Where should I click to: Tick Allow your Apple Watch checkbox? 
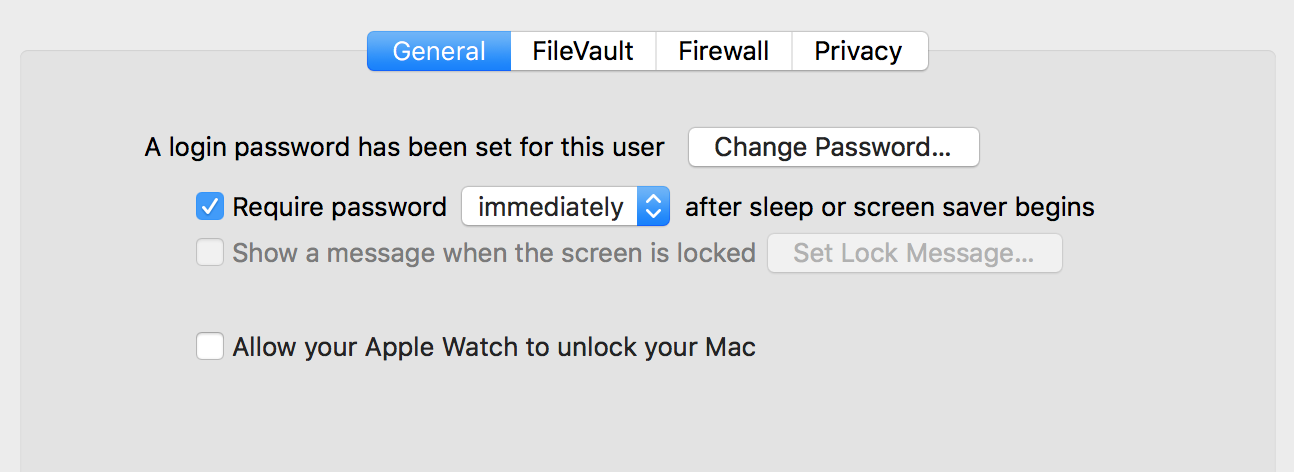coord(210,347)
